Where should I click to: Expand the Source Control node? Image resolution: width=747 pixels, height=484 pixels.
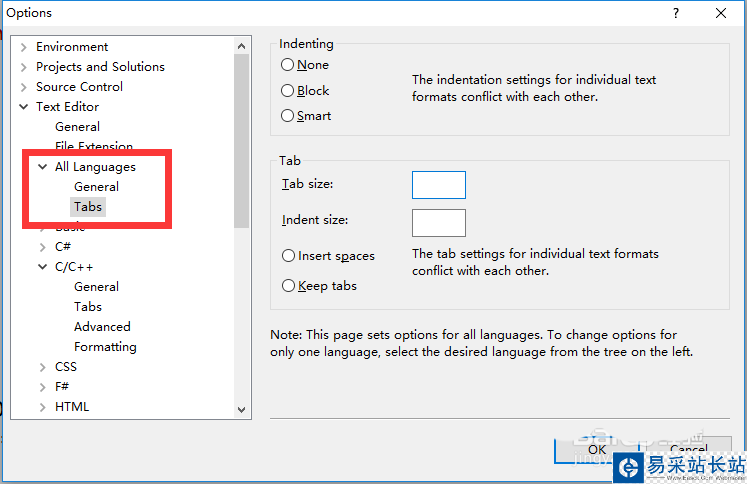(x=24, y=87)
